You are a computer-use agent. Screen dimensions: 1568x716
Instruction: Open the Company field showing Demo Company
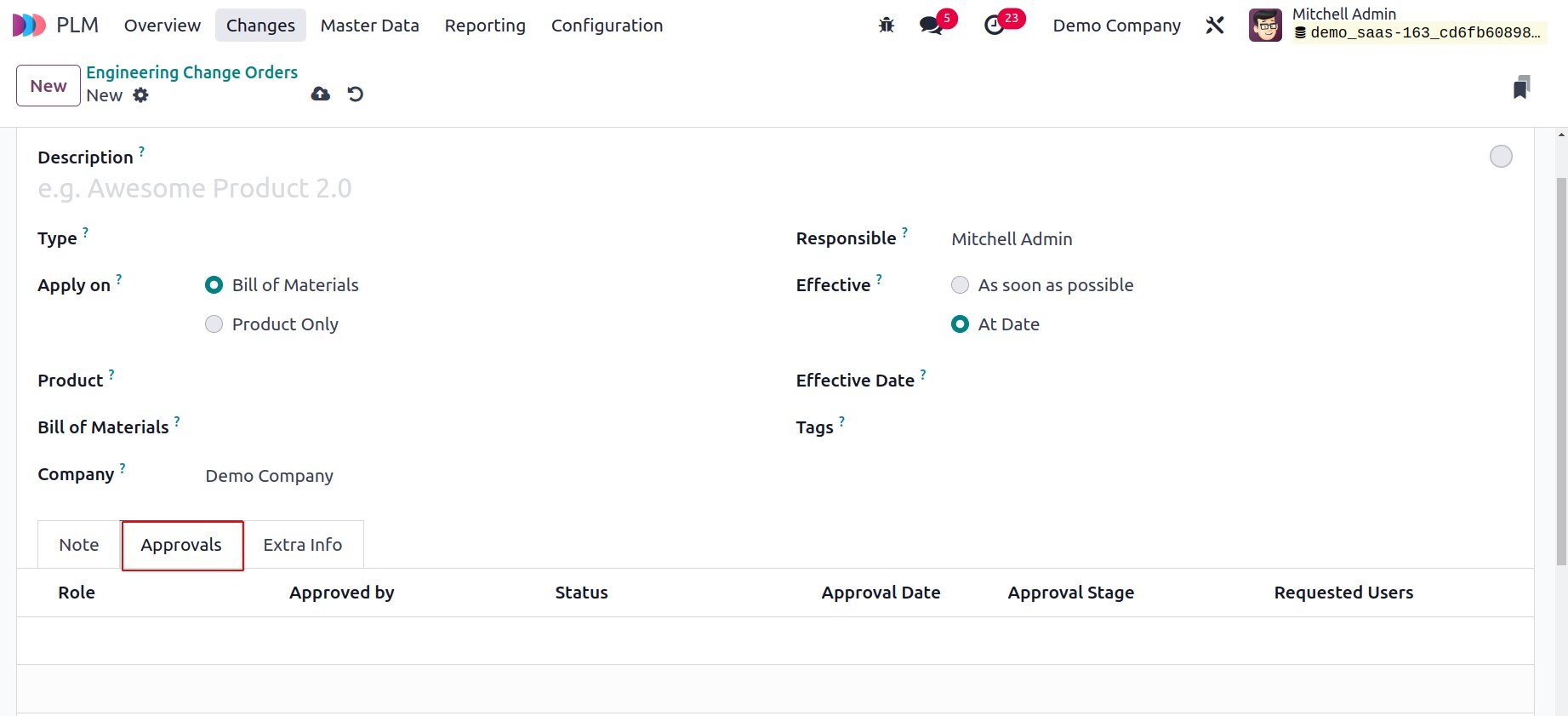click(x=480, y=476)
